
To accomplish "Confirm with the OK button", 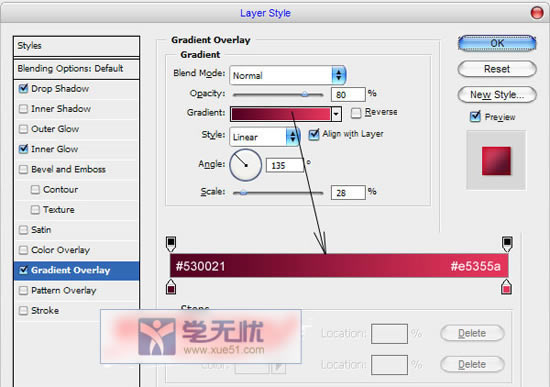I will [497, 44].
